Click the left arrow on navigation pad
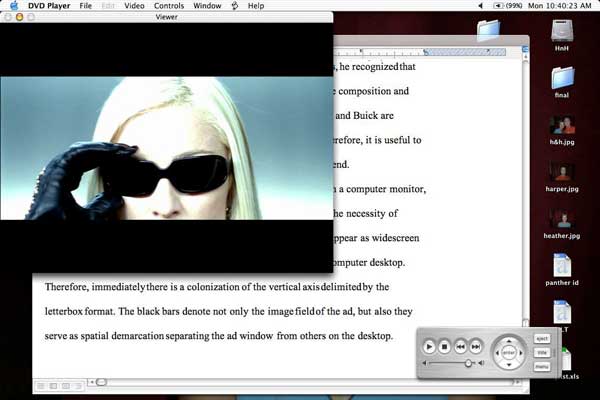This screenshot has height=400, width=600. [497, 353]
